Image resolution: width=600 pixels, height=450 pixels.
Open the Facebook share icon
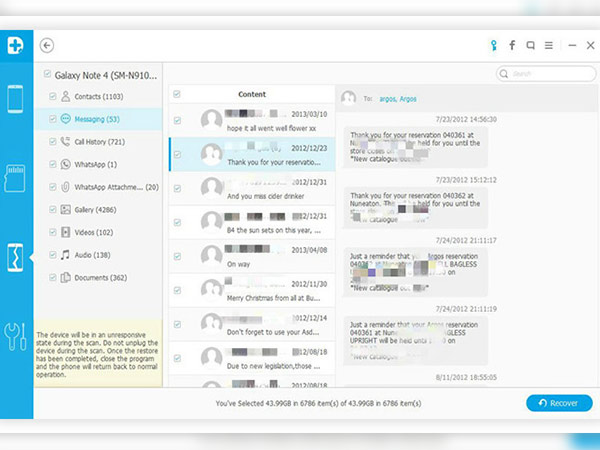512,45
